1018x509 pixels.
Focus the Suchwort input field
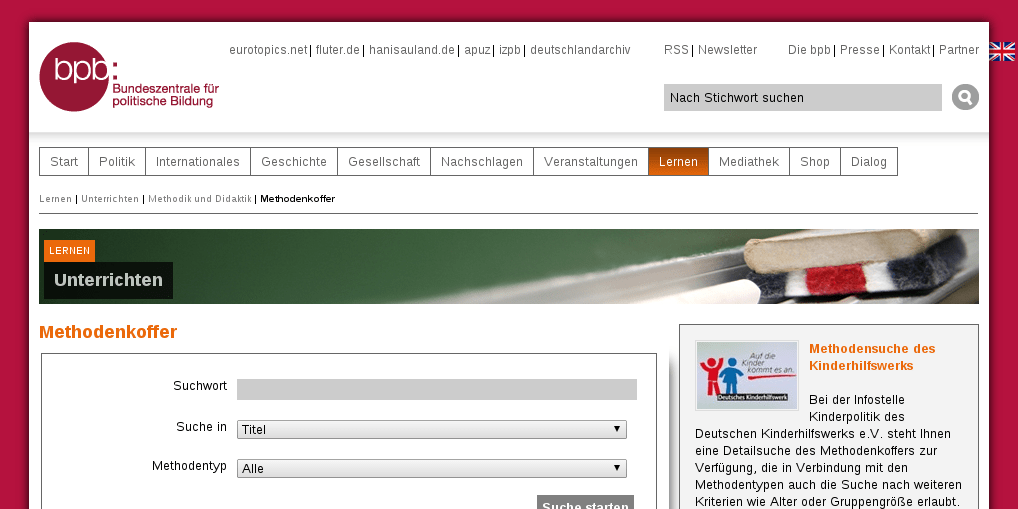(x=437, y=390)
